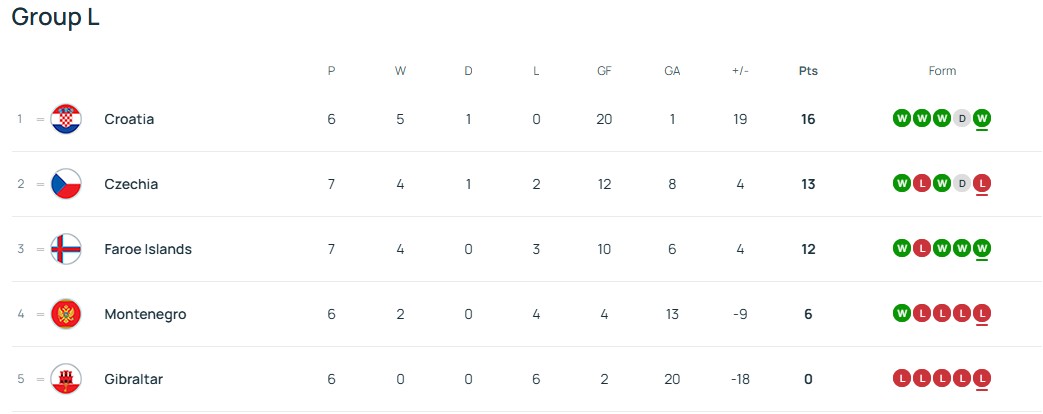The width and height of the screenshot is (1043, 414).
Task: Open the Gibraltar team link
Action: point(133,379)
